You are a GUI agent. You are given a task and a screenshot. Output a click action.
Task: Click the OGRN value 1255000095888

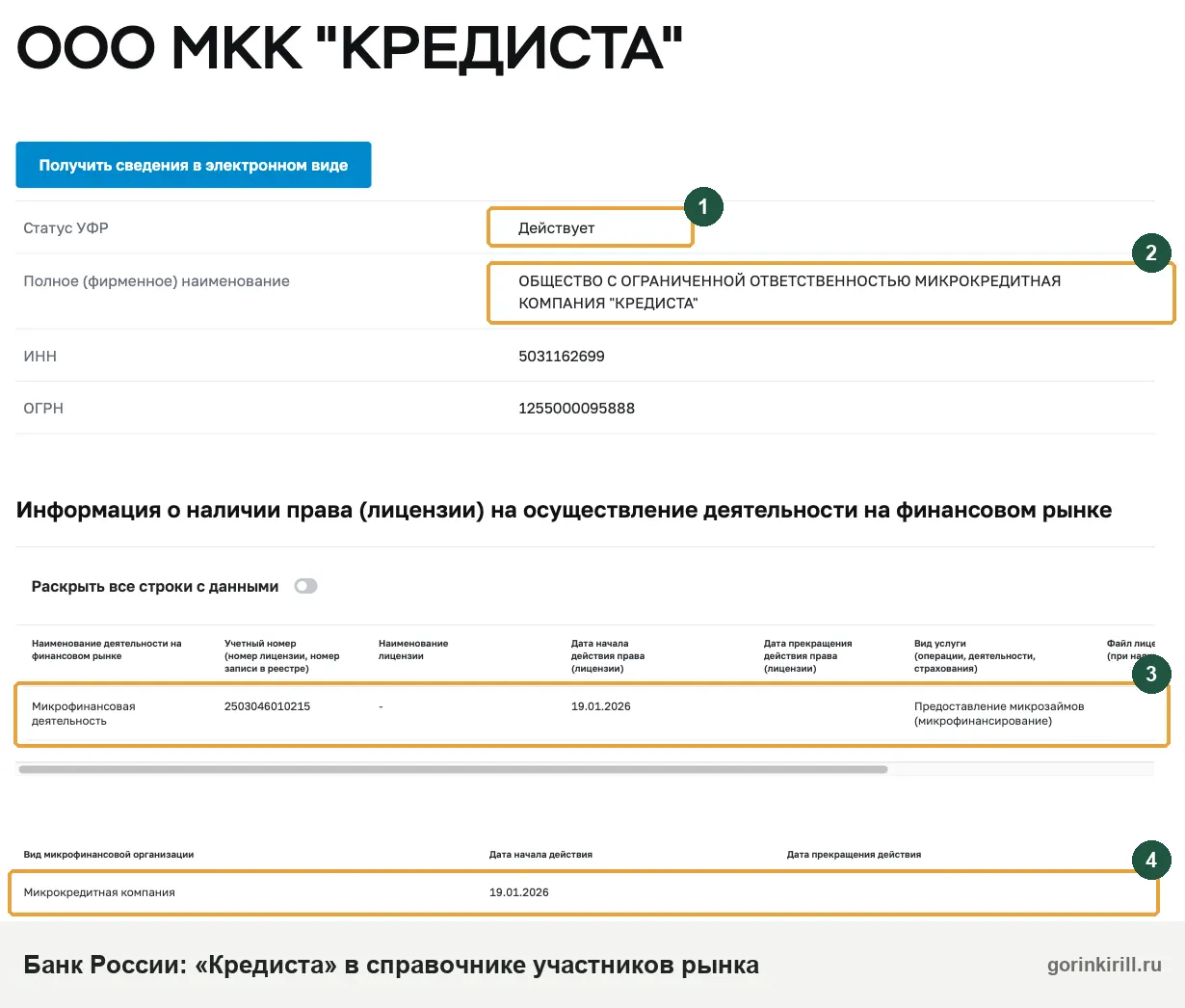[576, 409]
